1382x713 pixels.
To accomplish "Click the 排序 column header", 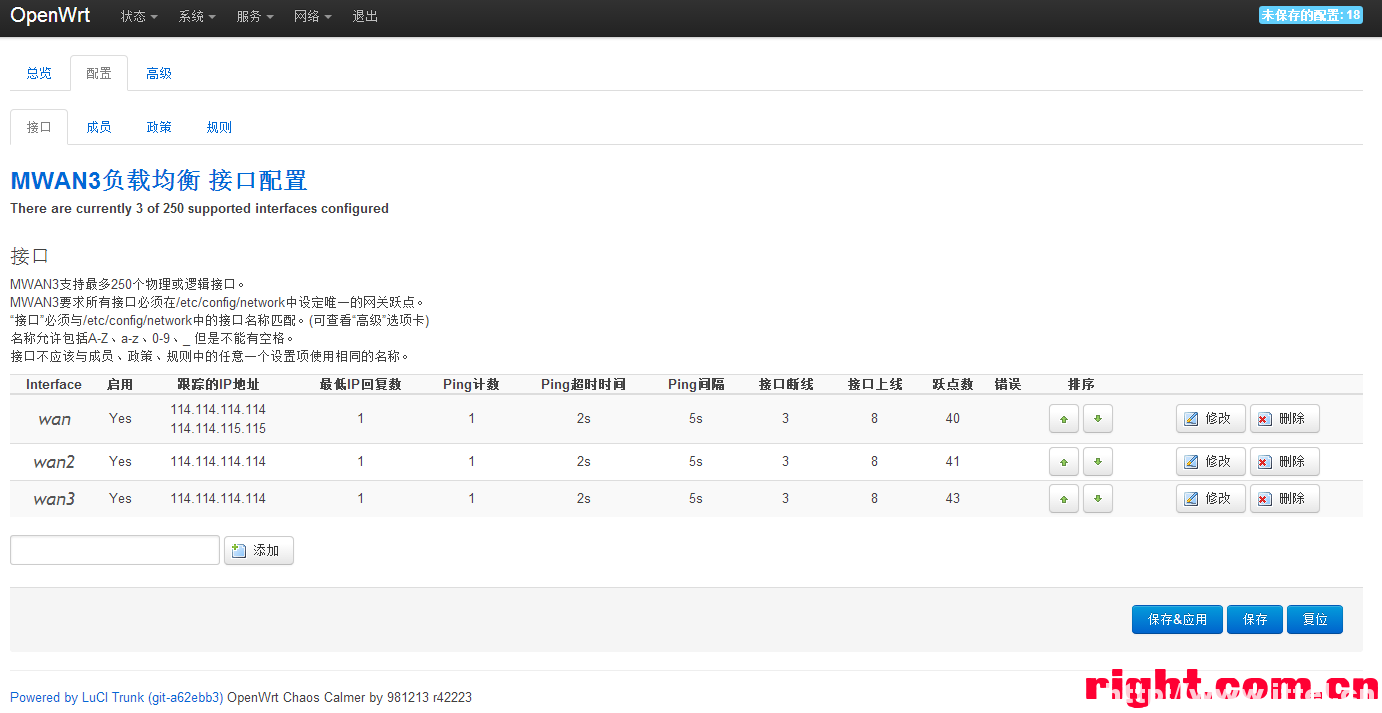I will [x=1081, y=385].
